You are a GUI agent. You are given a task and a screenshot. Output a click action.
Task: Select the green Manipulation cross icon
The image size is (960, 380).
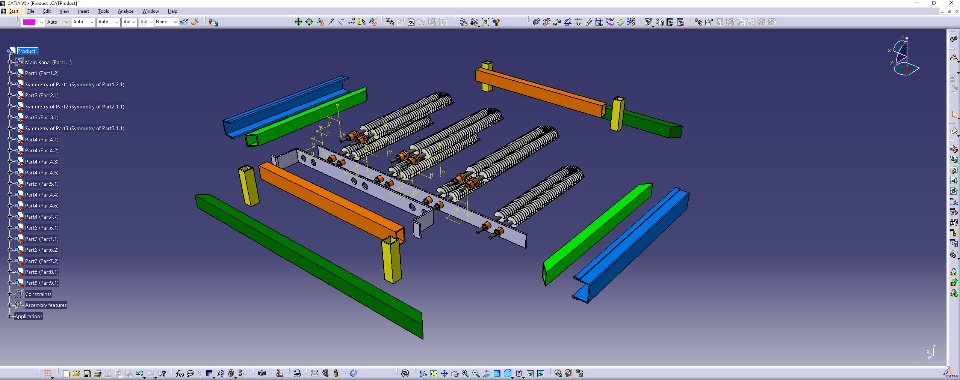tap(298, 22)
